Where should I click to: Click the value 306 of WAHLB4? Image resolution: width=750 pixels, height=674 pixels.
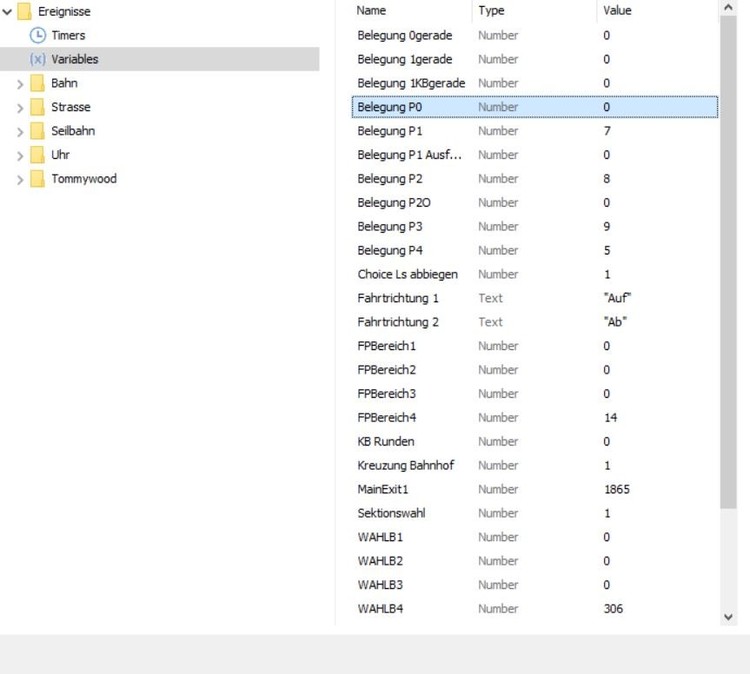tap(613, 609)
